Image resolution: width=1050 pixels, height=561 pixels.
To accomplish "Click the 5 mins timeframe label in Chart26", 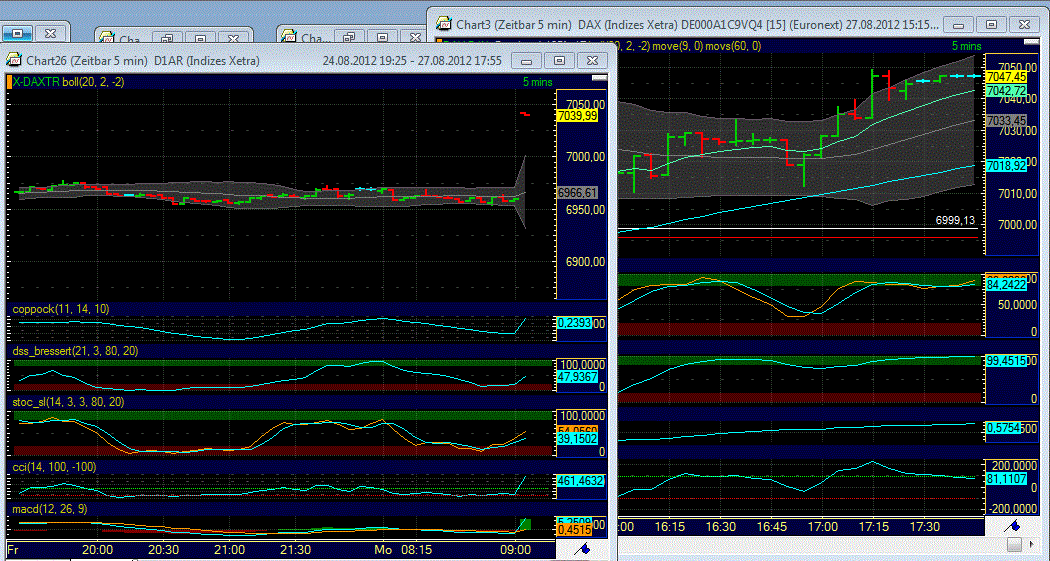I will point(537,82).
